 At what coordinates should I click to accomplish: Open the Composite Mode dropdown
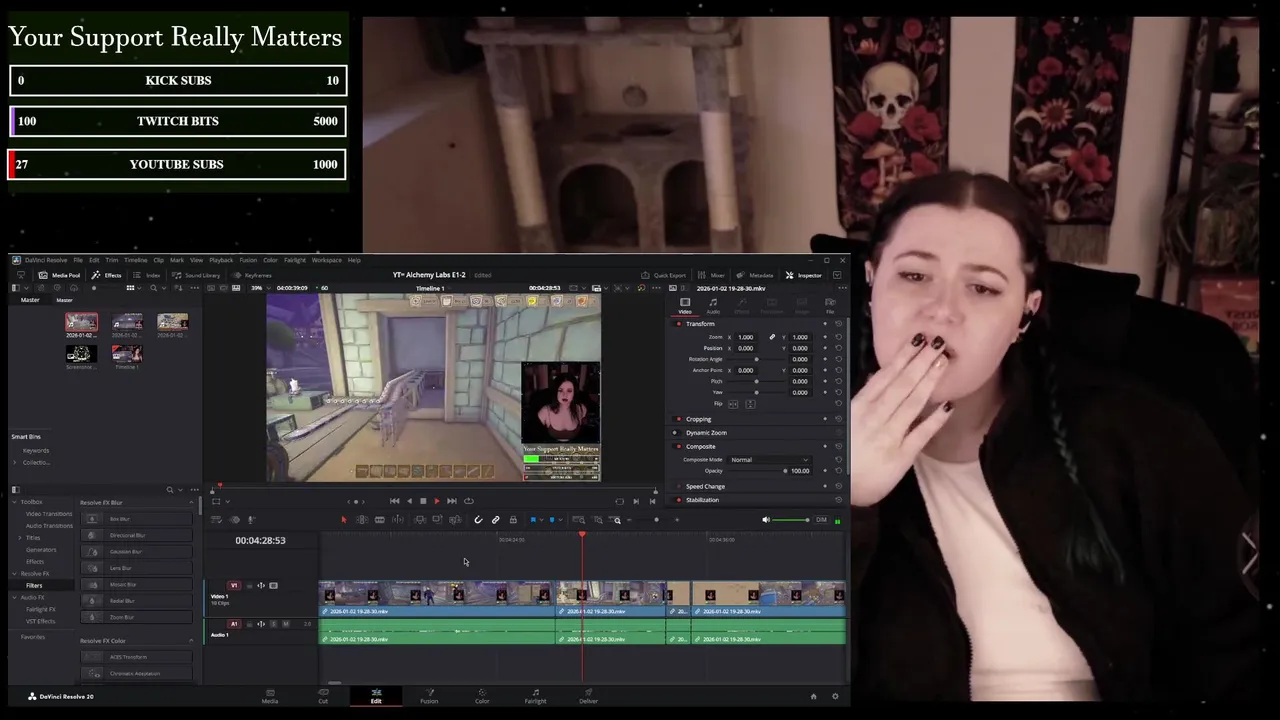click(771, 460)
